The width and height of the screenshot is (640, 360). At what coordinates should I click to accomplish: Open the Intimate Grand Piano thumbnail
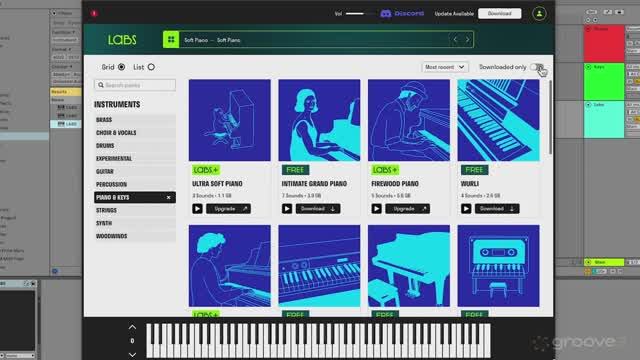tap(319, 120)
